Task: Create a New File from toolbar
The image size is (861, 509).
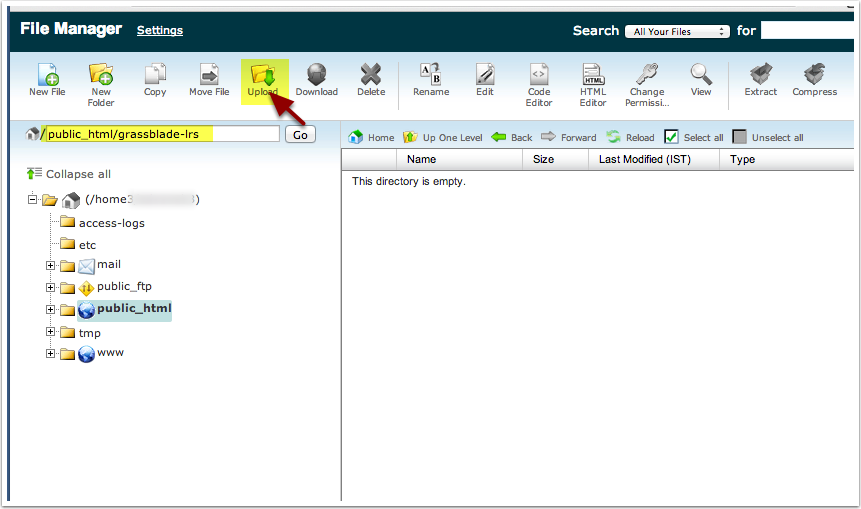Action: click(x=47, y=78)
